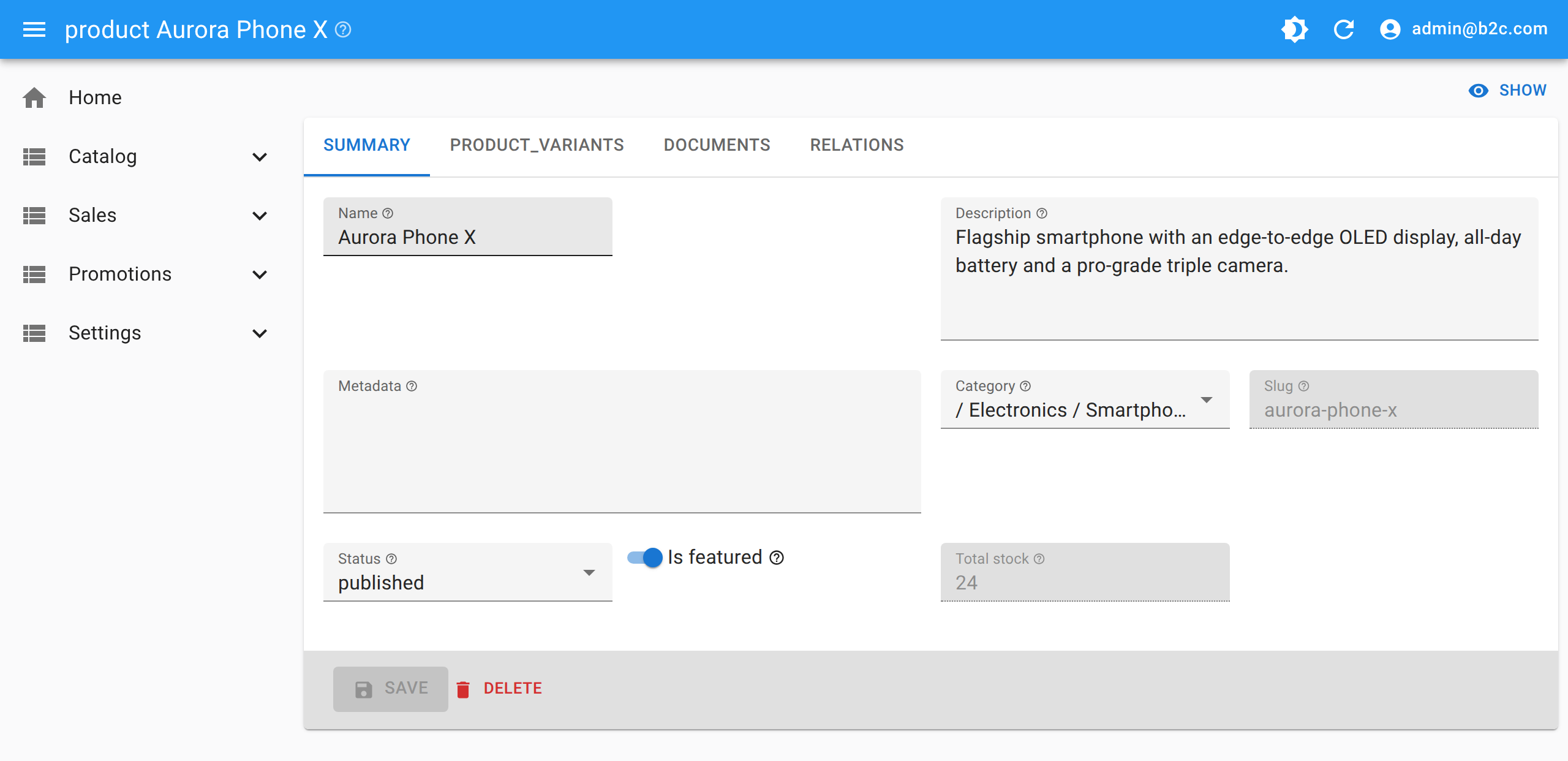Image resolution: width=1568 pixels, height=761 pixels.
Task: Click the help icon beside Category label
Action: click(1025, 386)
